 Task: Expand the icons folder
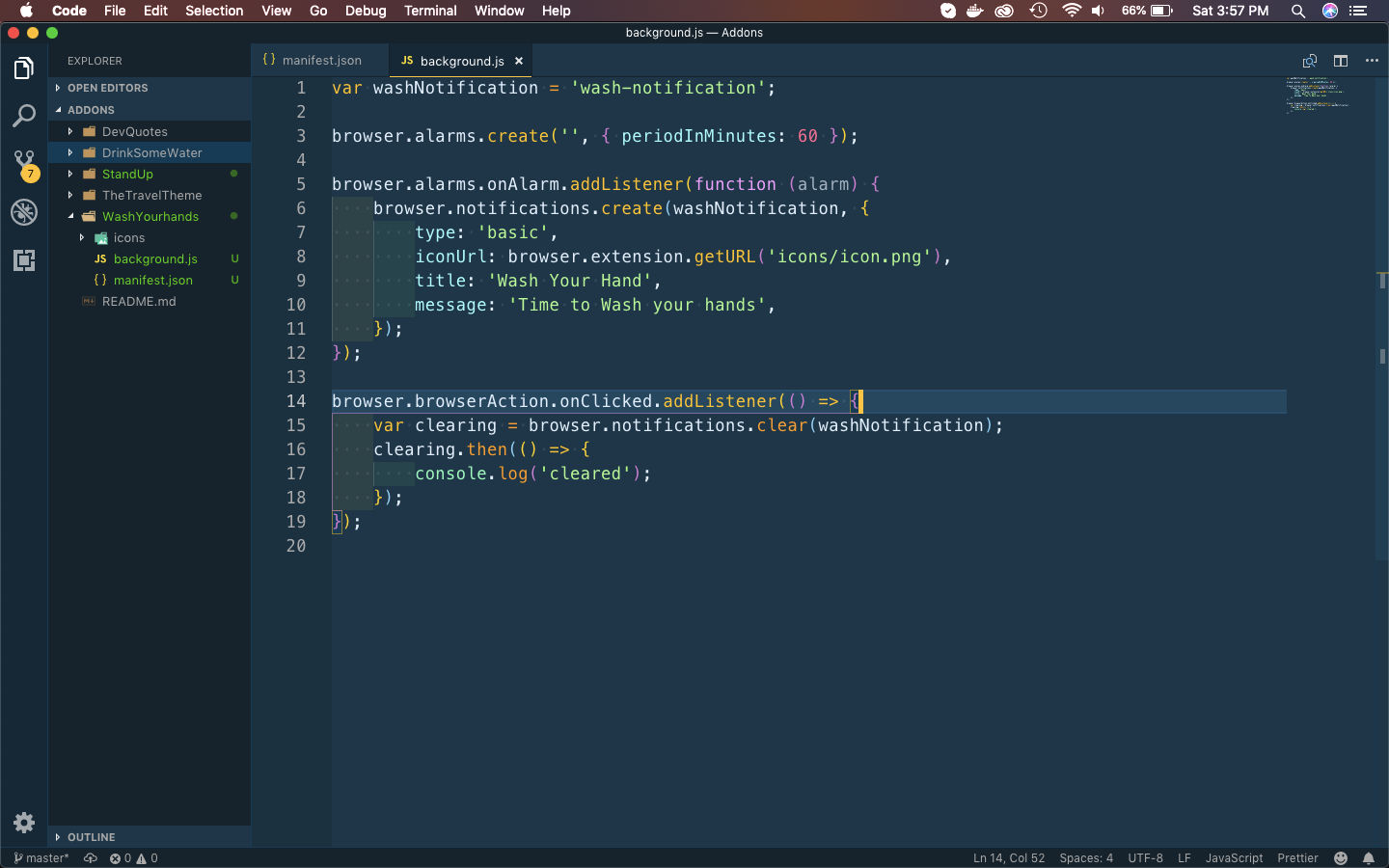(150, 237)
